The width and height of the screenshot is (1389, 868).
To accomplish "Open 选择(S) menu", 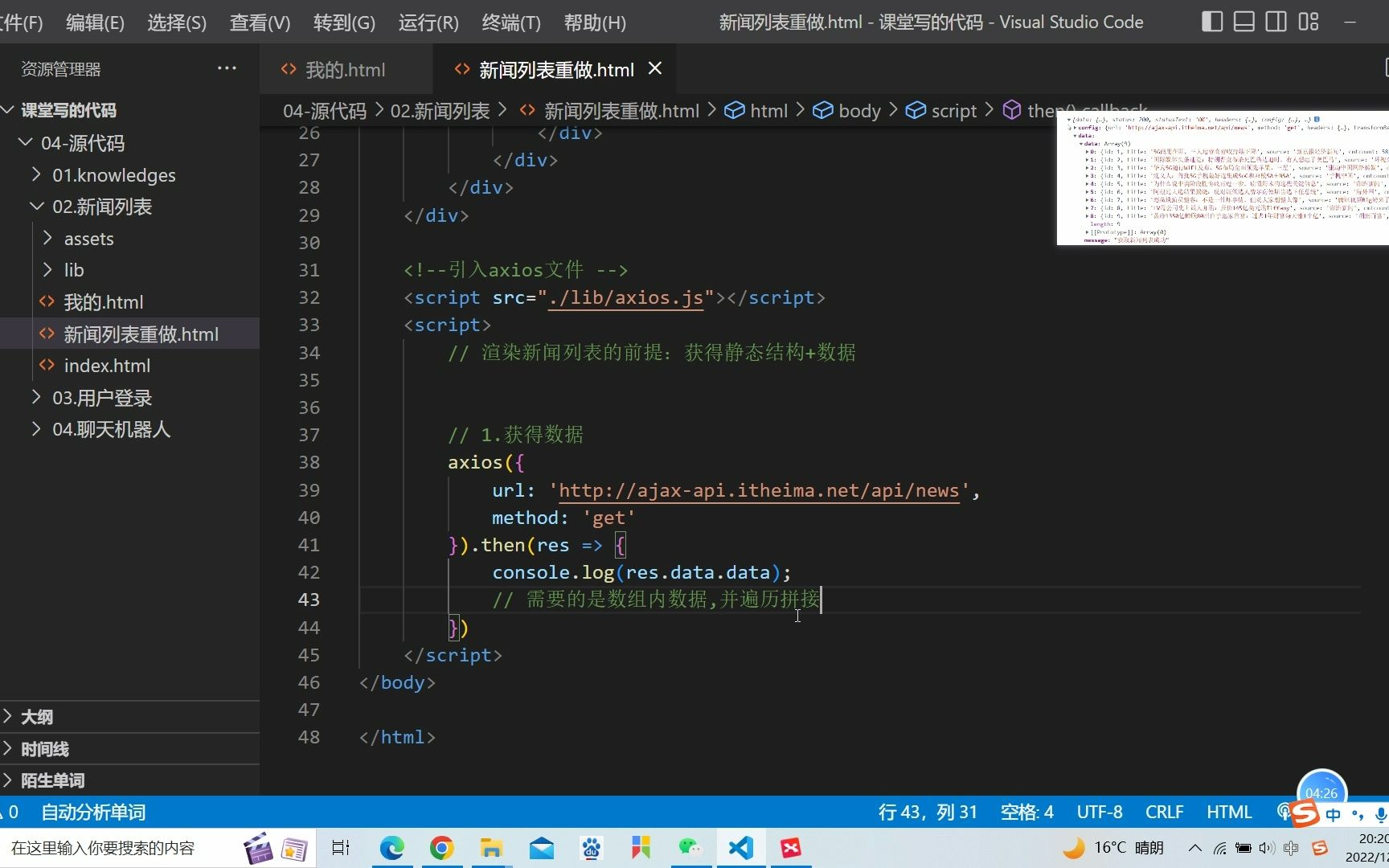I will click(177, 23).
